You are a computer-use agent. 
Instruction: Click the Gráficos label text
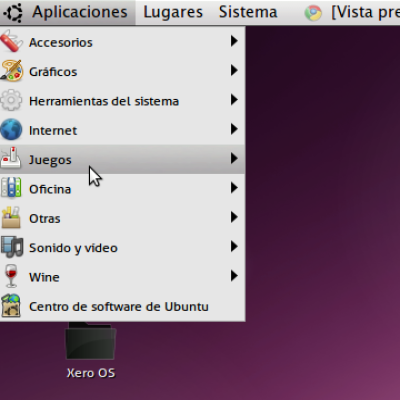click(x=53, y=72)
